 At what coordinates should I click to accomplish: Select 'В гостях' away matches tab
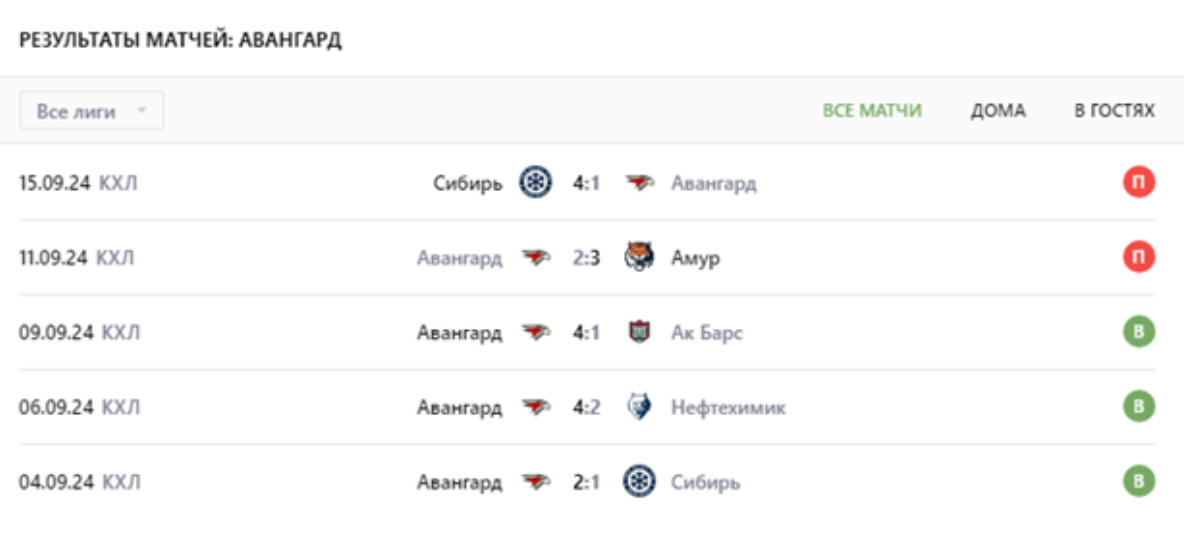point(1114,111)
